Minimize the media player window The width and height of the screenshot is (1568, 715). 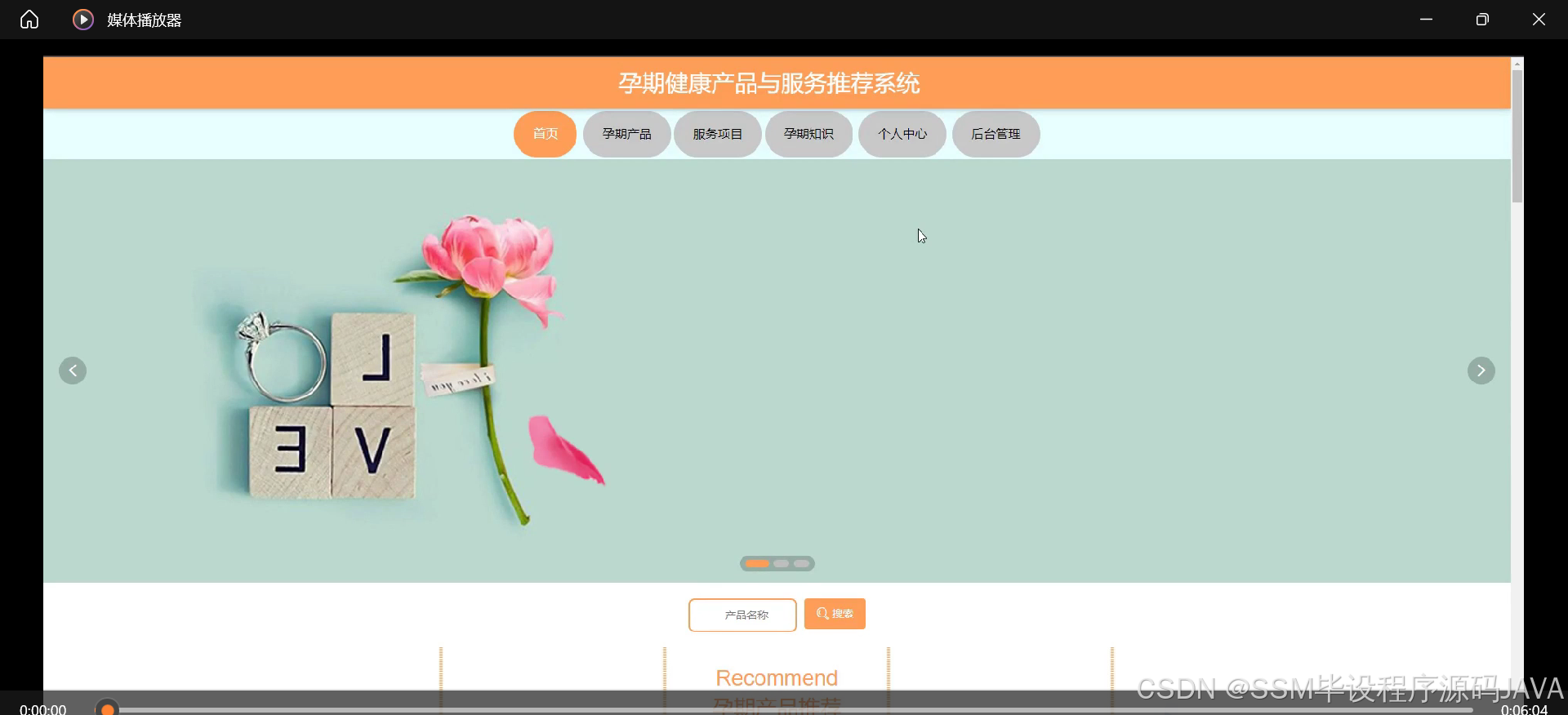[x=1426, y=20]
